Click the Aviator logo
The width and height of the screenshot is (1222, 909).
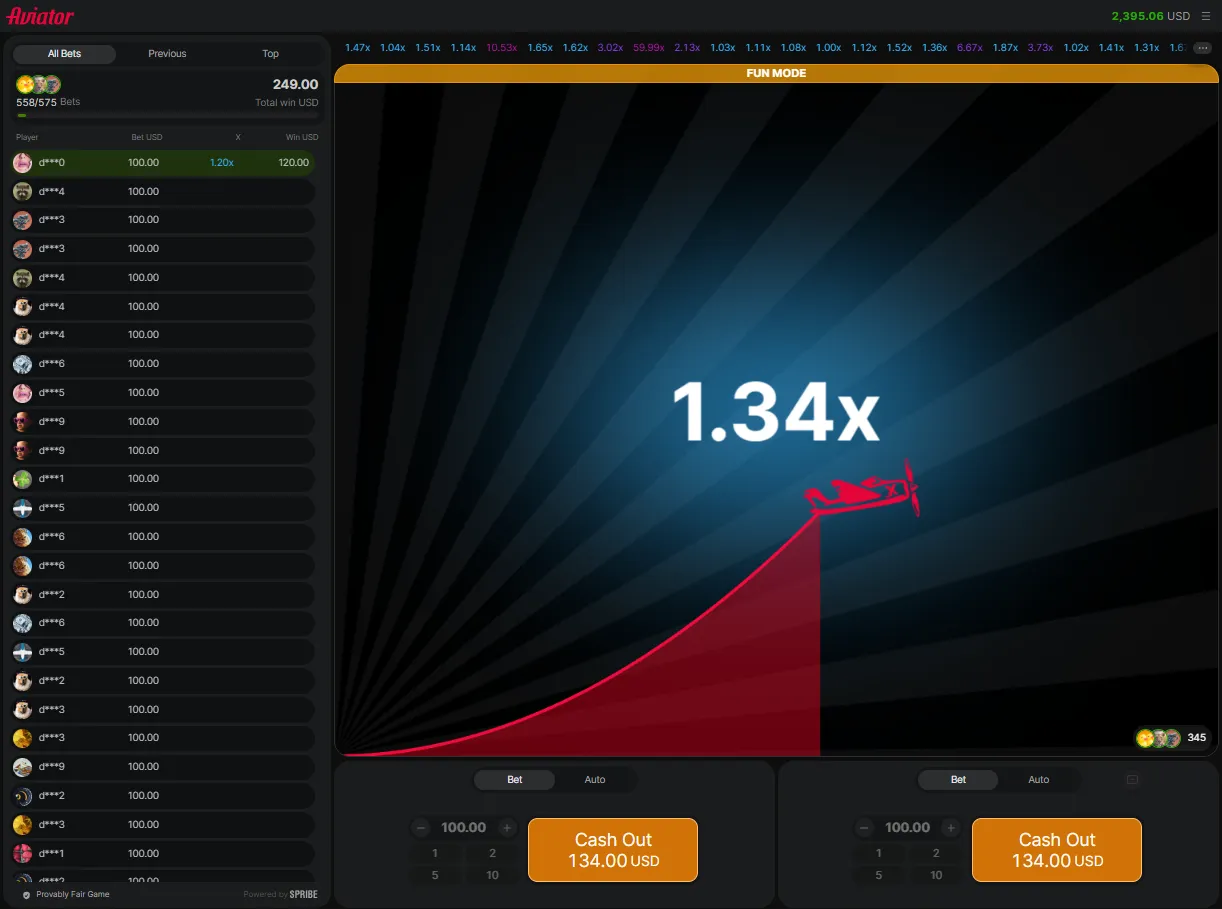tap(40, 16)
